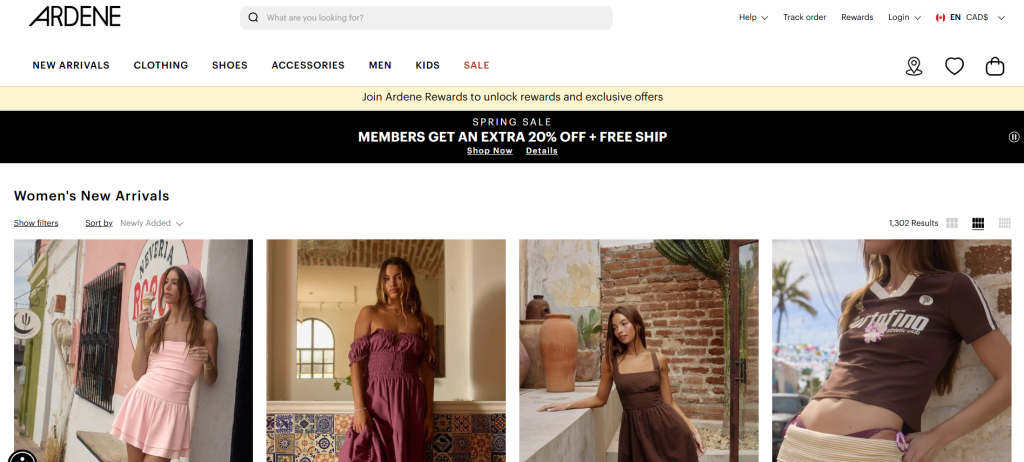
Task: Click the search magnifier icon
Action: [253, 18]
